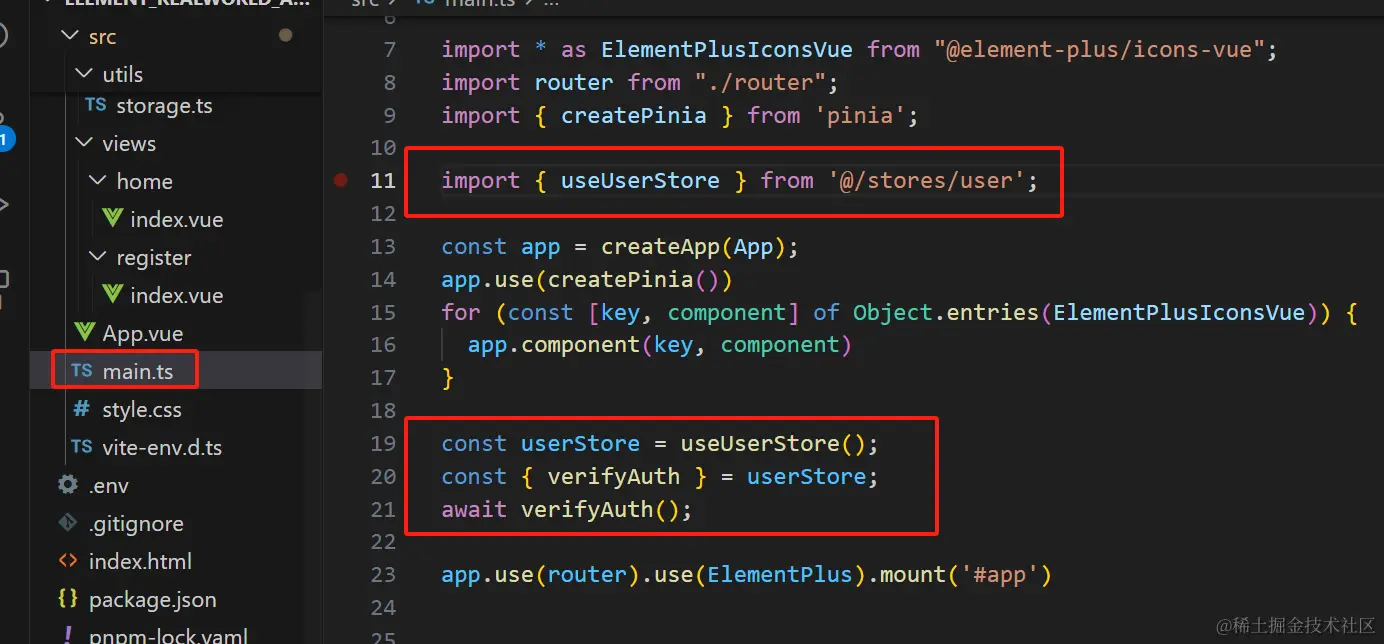Click the gear icon beside .env
This screenshot has width=1384, height=644.
[x=68, y=484]
